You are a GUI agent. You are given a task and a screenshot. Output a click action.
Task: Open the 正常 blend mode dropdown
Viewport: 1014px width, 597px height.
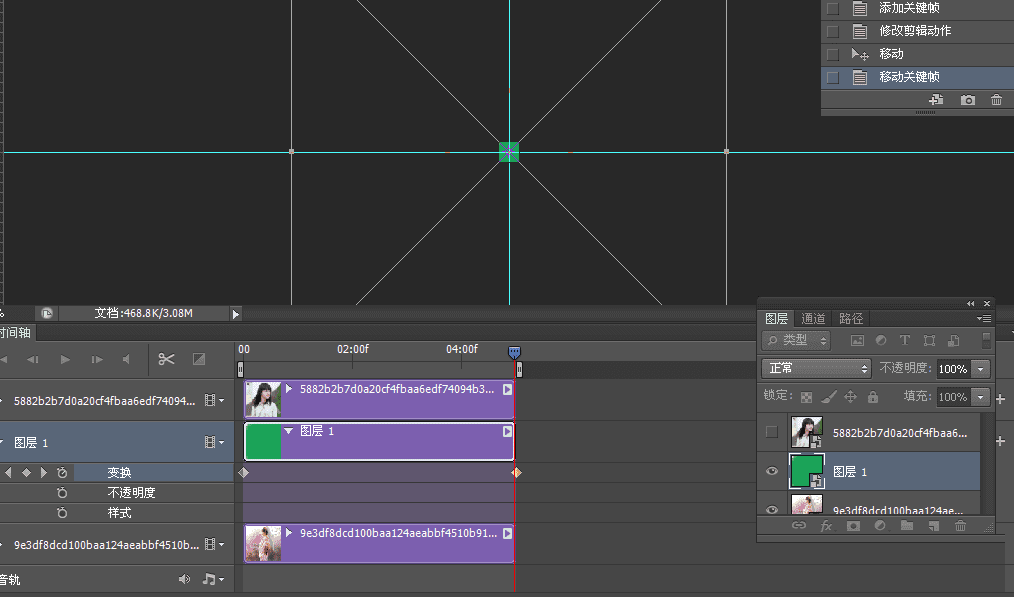pyautogui.click(x=816, y=368)
